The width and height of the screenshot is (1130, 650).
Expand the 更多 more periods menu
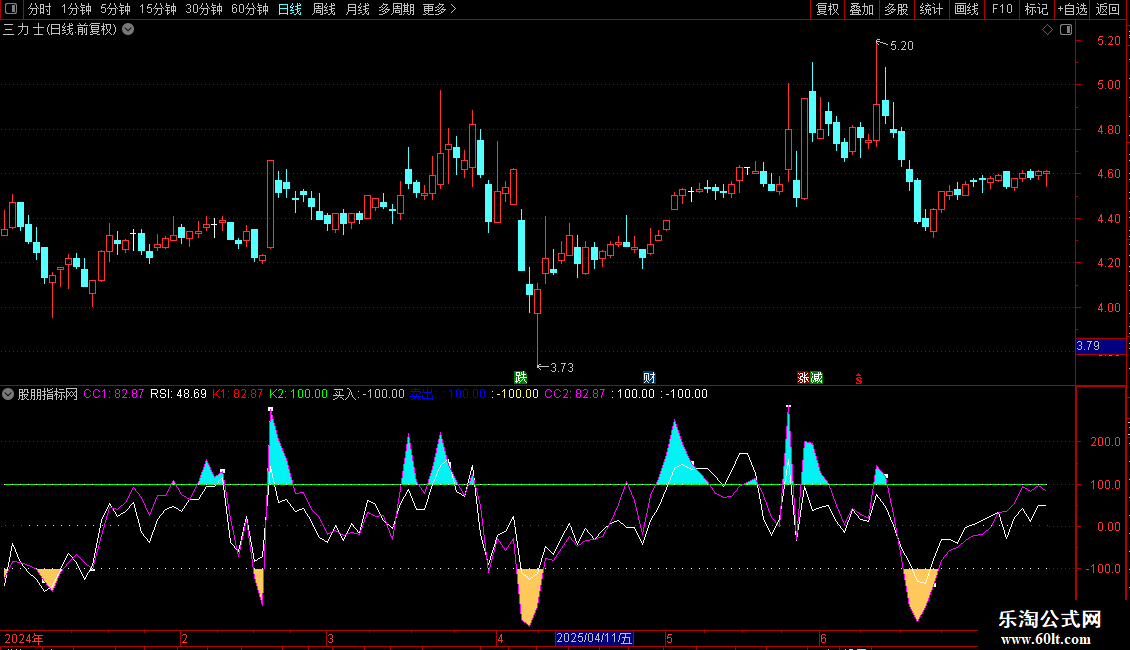tap(439, 9)
